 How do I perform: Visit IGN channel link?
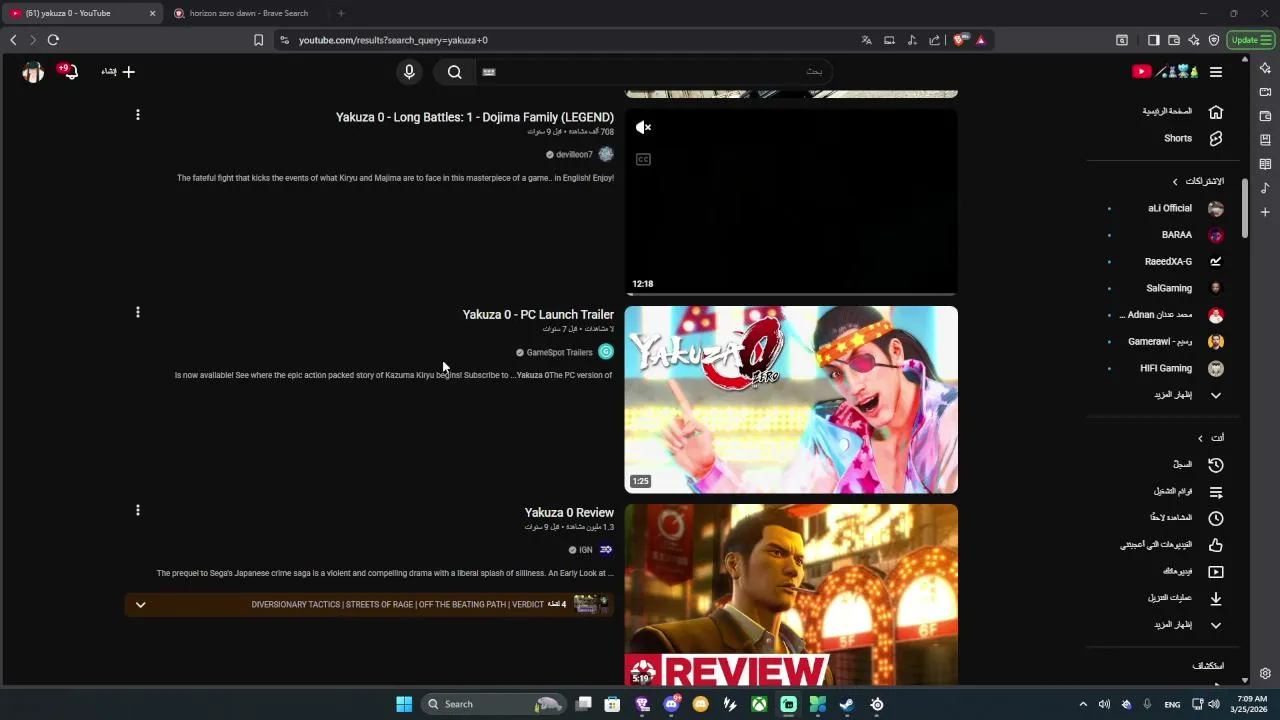pos(586,550)
